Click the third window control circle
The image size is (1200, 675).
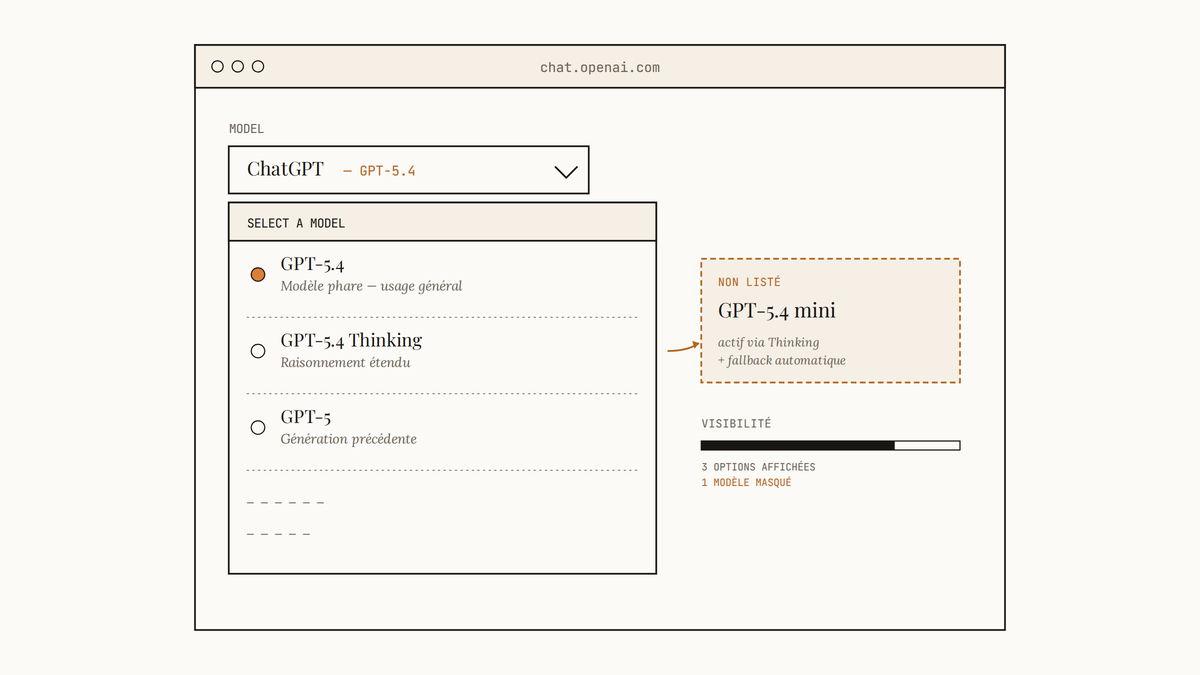click(x=258, y=67)
